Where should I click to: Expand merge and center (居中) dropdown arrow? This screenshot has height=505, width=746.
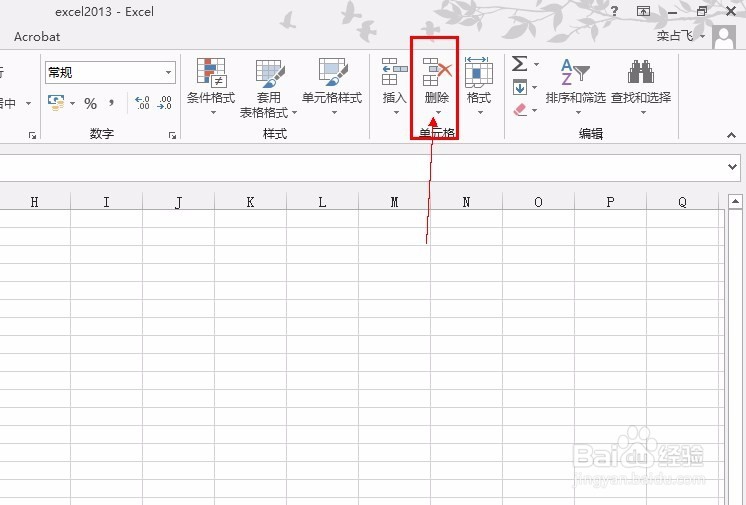pos(29,103)
